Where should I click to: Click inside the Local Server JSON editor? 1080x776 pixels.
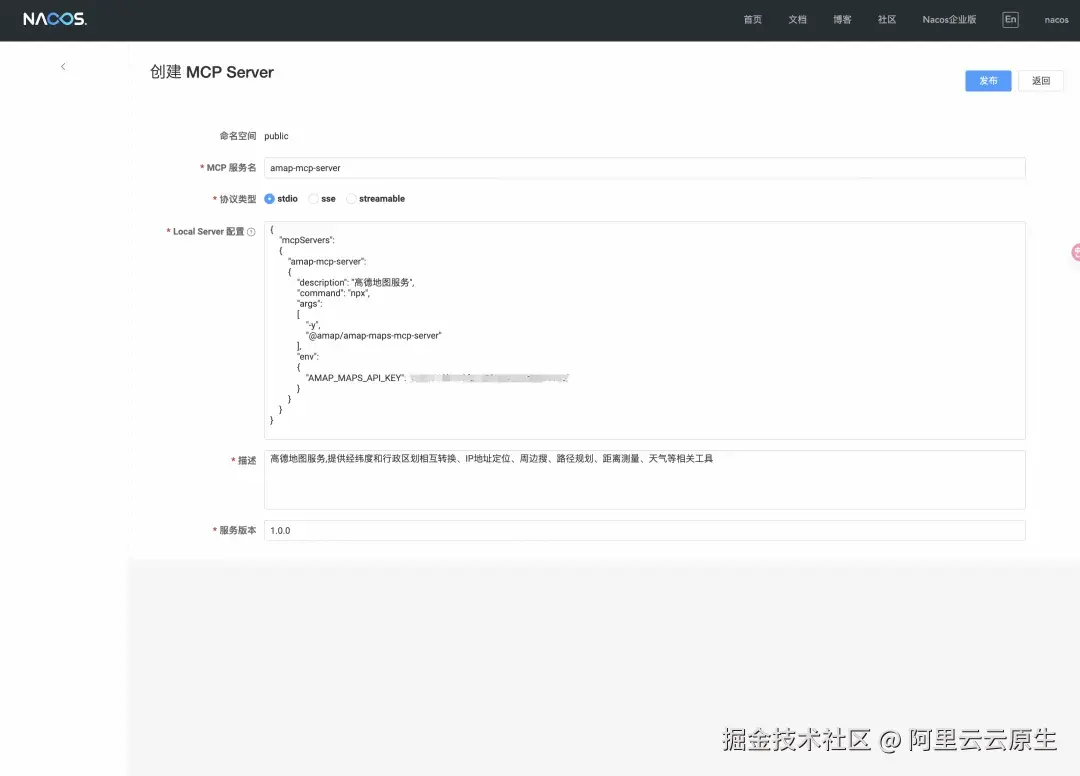pyautogui.click(x=645, y=331)
